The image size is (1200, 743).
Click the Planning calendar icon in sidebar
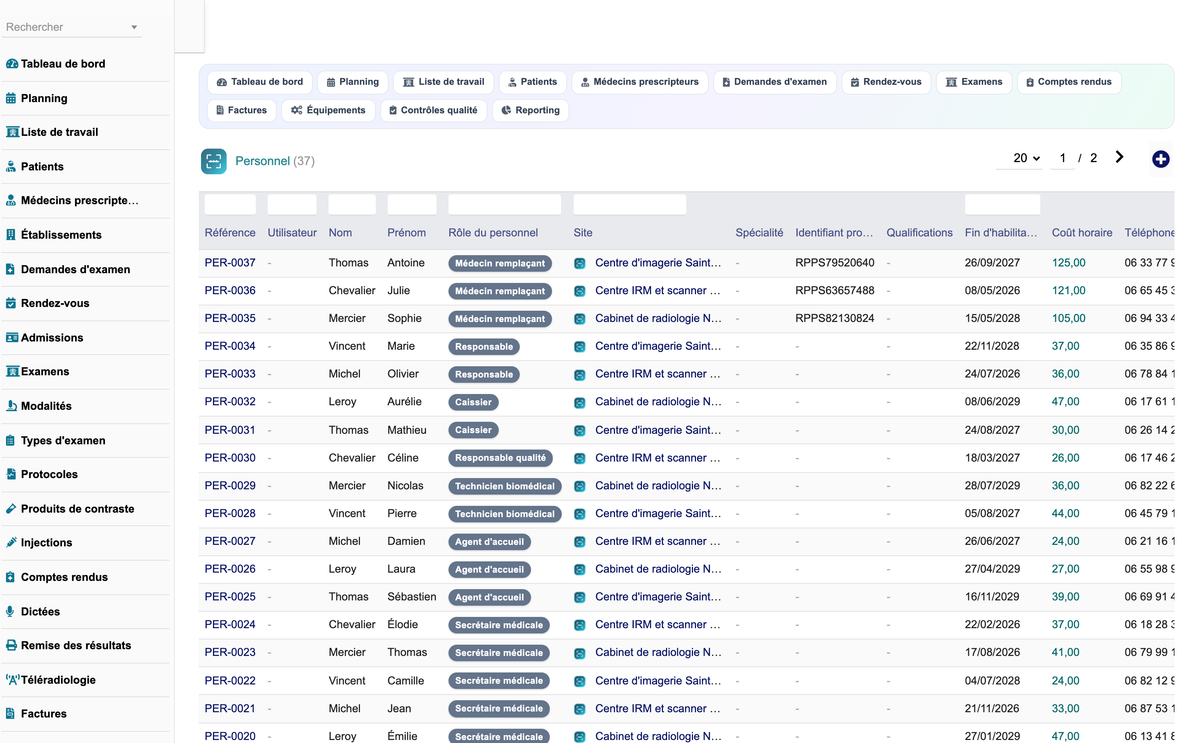pos(11,98)
